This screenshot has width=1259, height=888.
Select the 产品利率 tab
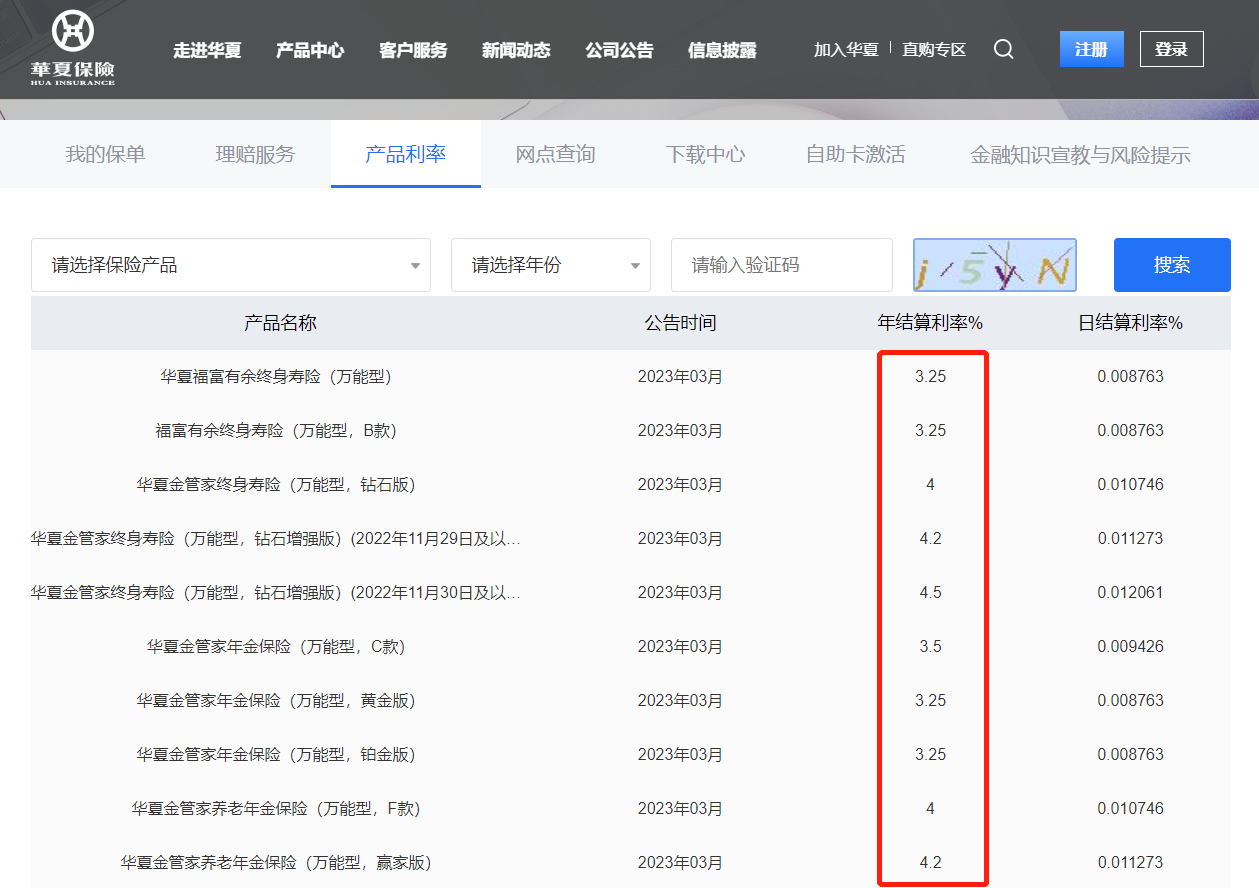click(406, 154)
